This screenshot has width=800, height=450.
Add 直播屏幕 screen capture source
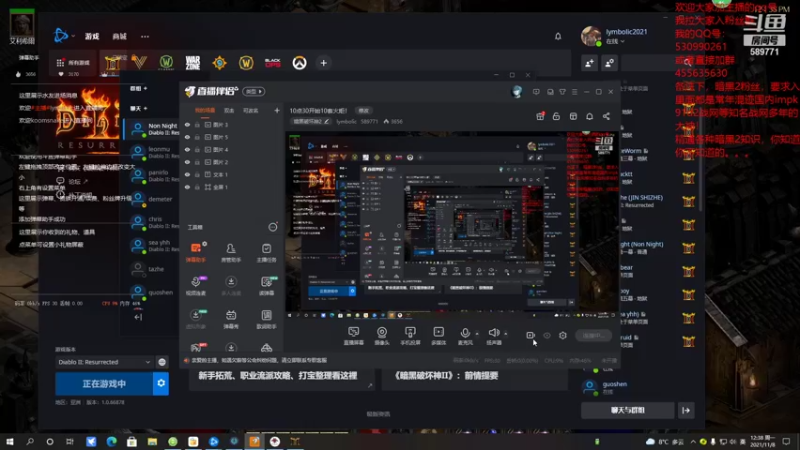pos(354,336)
